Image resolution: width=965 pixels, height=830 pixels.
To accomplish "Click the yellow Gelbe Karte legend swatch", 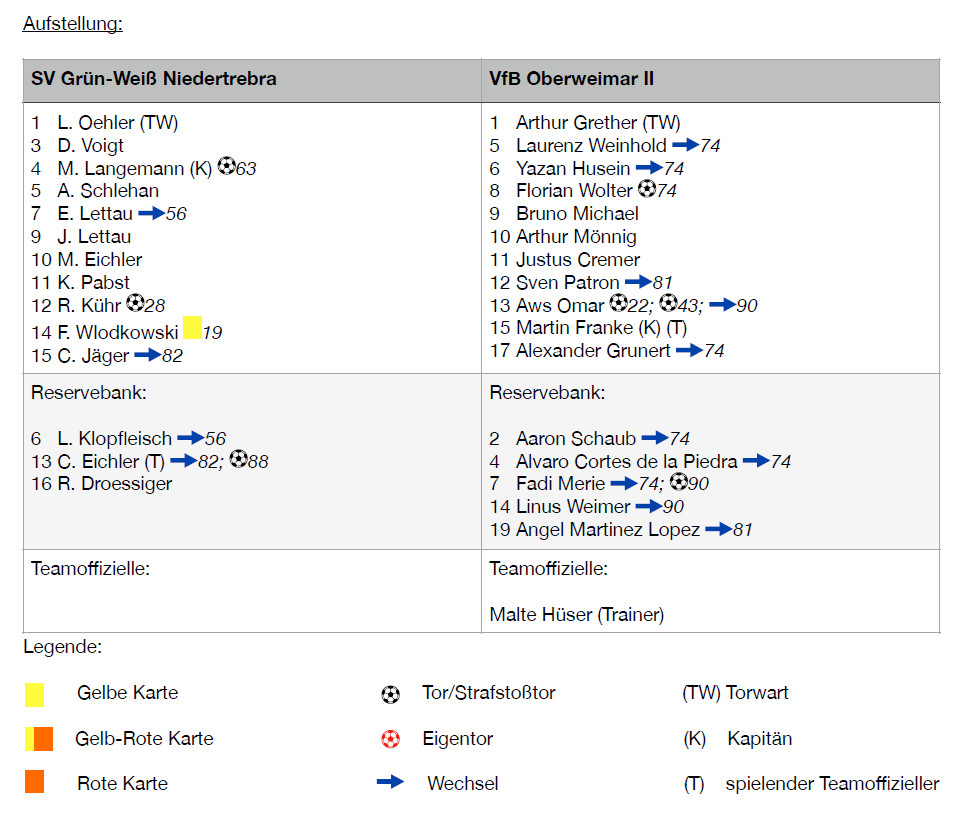I will [x=34, y=694].
